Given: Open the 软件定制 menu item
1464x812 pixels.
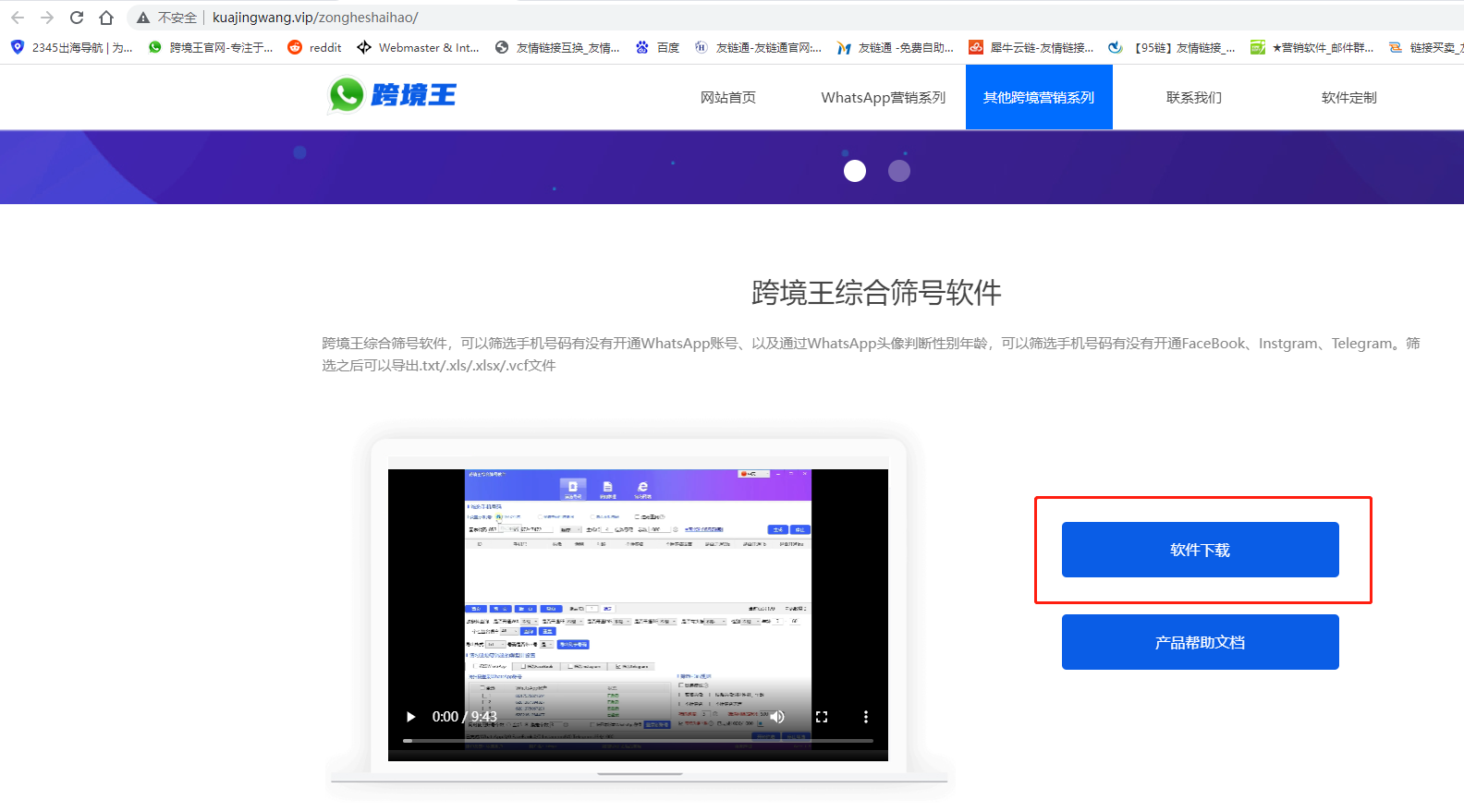Looking at the screenshot, I should click(x=1349, y=97).
